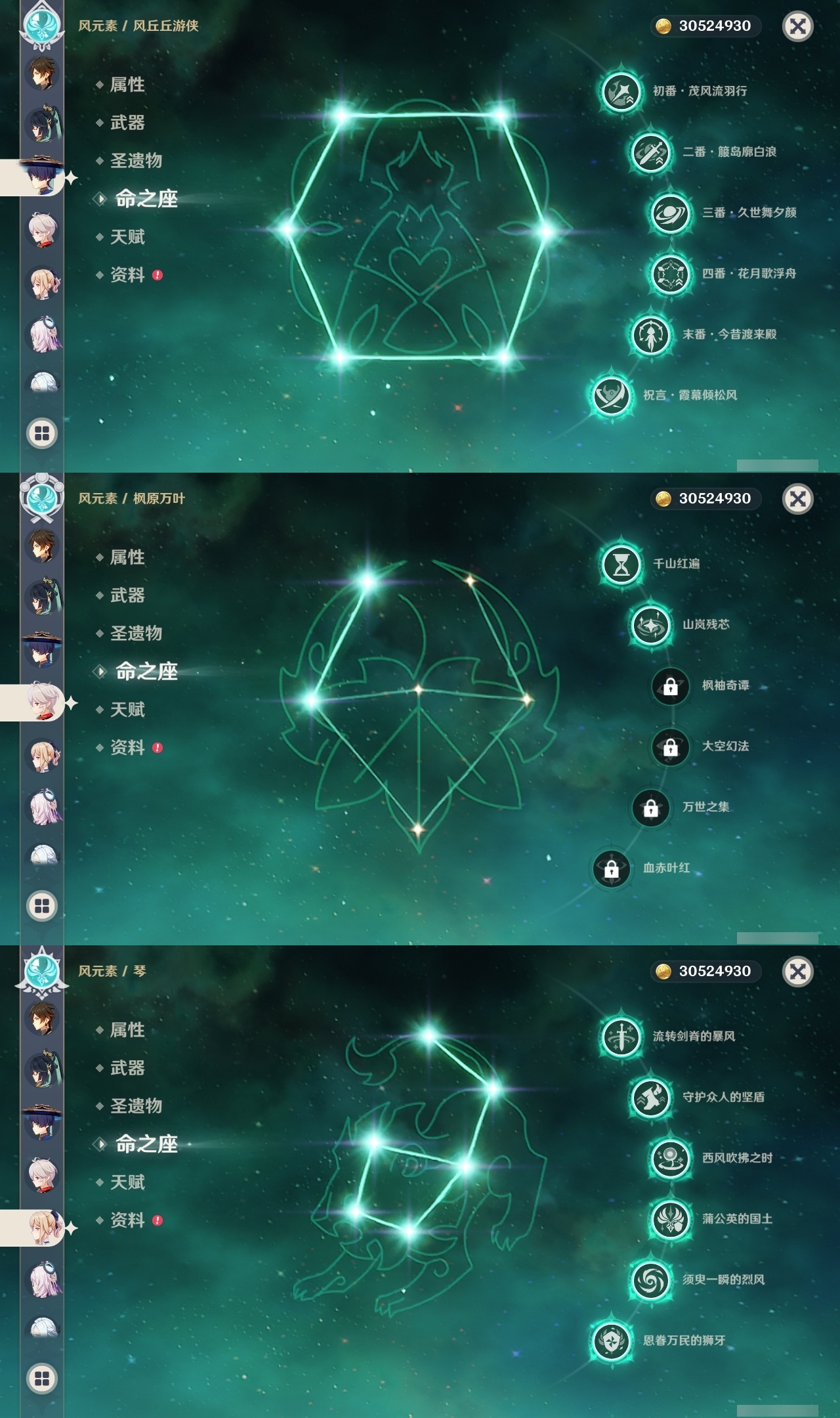This screenshot has width=840, height=1418.
Task: Click the locked 血赤叶红 constellation icon
Action: tap(611, 869)
